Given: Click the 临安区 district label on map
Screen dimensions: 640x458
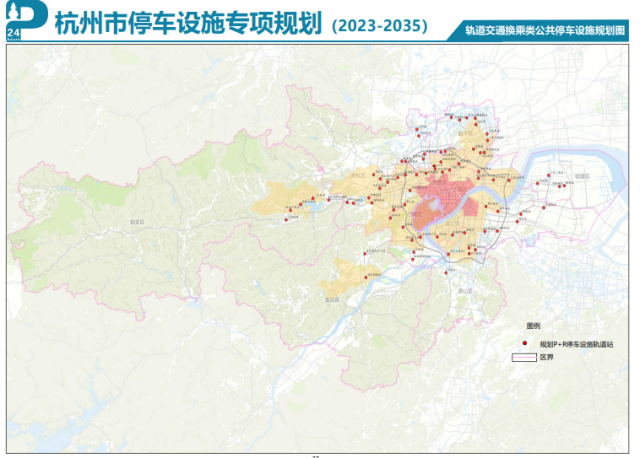Looking at the screenshot, I should click(x=137, y=221).
